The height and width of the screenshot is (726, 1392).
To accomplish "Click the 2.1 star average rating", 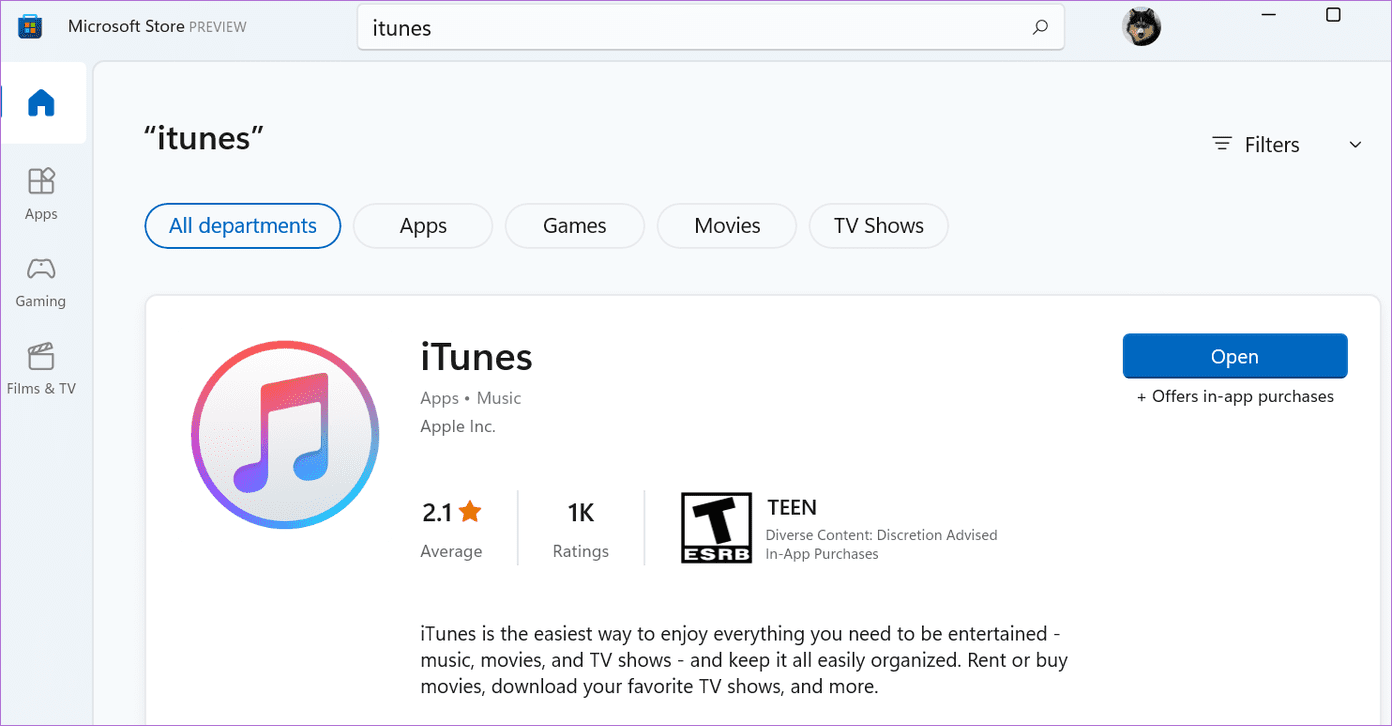I will tap(452, 513).
